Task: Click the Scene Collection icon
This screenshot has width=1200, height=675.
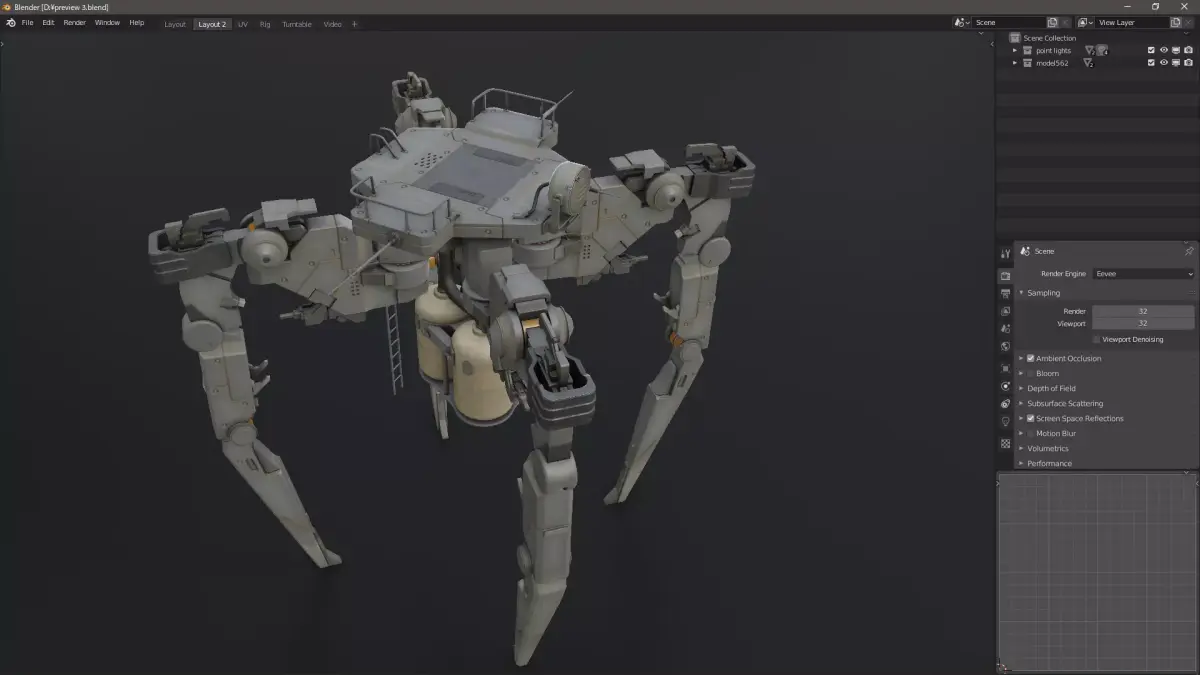Action: 1015,38
